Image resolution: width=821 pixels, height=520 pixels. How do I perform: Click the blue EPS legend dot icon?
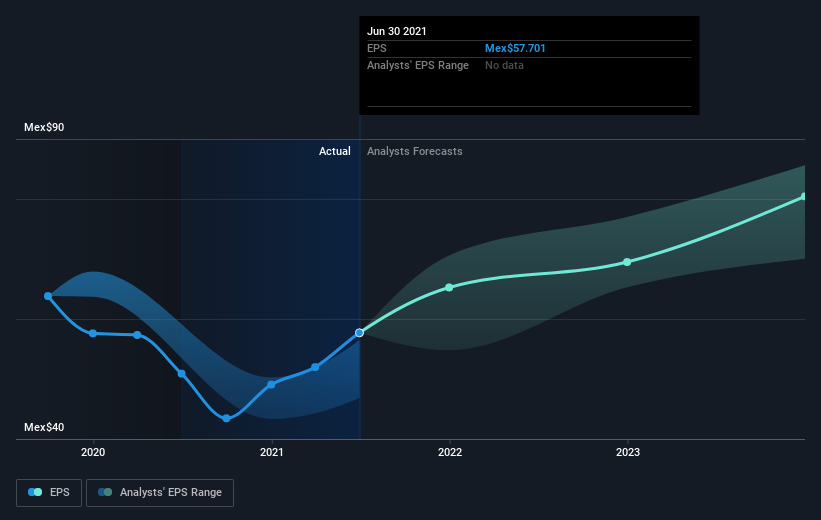tap(35, 492)
